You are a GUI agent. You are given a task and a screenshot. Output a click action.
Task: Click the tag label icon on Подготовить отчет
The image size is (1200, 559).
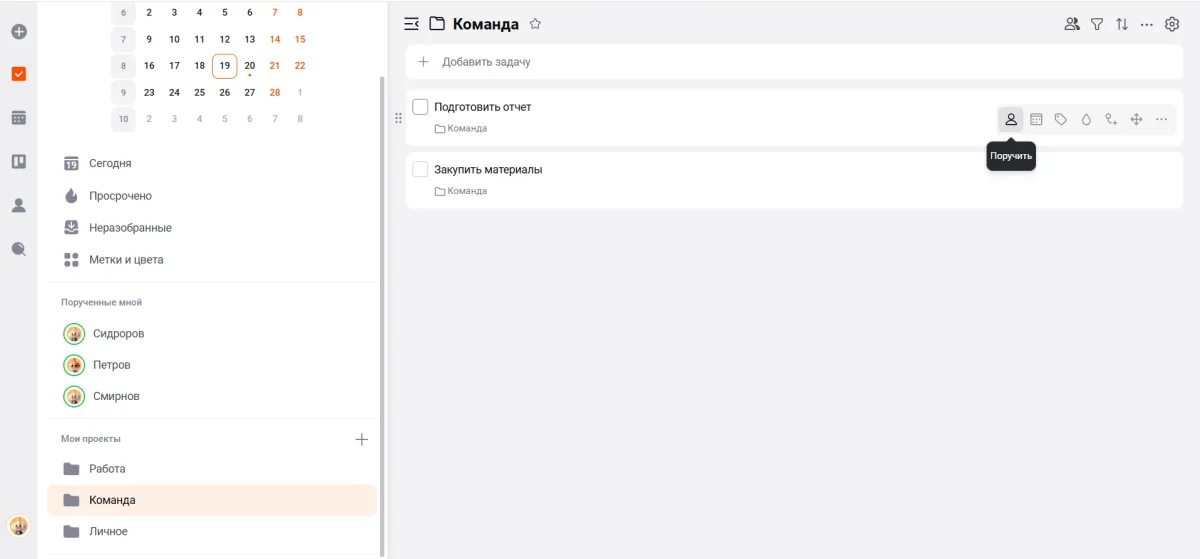pyautogui.click(x=1061, y=119)
